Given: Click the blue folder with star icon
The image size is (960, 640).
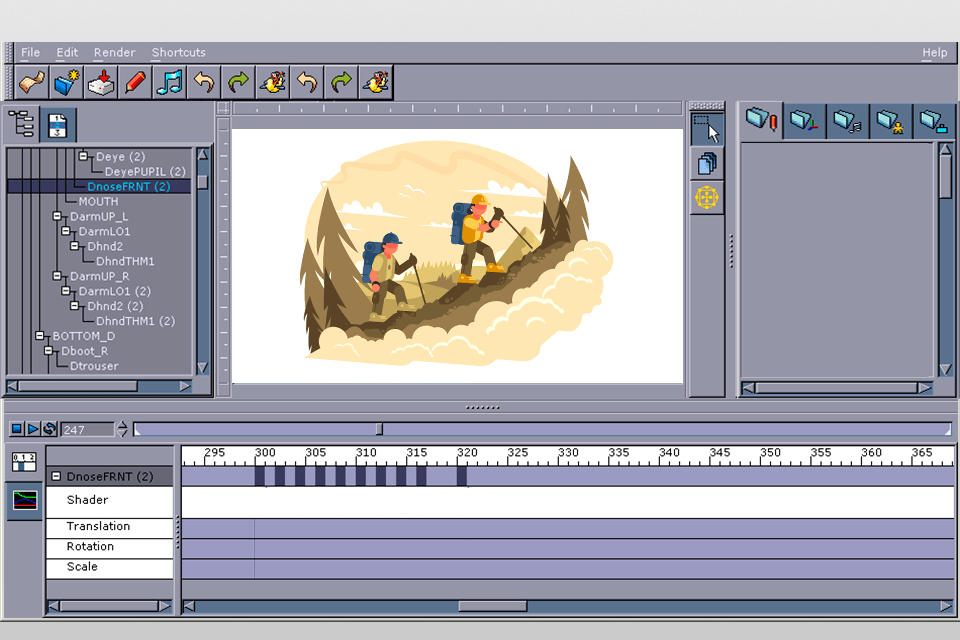Looking at the screenshot, I should 66,82.
